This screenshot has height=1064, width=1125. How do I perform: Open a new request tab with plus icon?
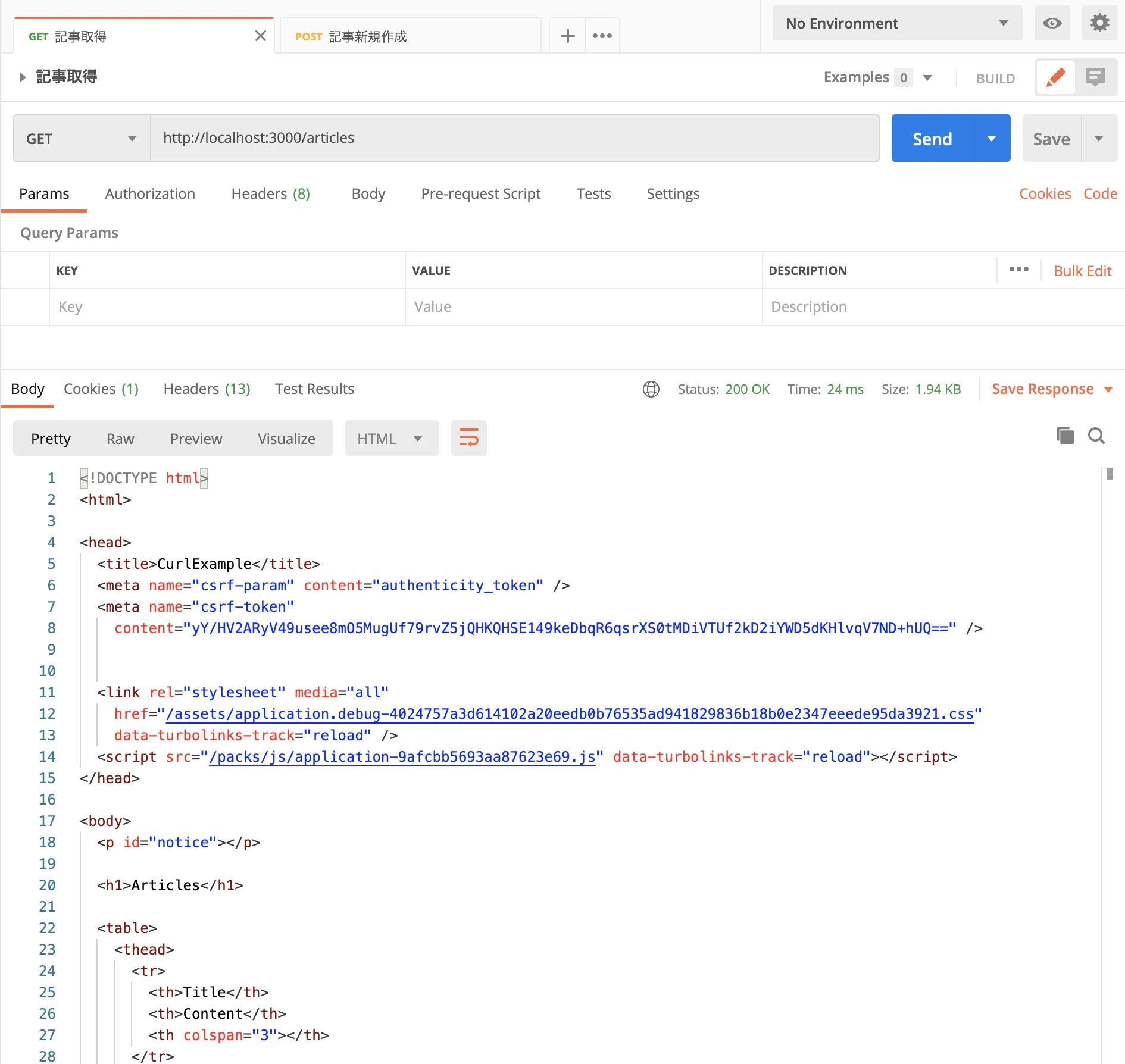pyautogui.click(x=567, y=36)
